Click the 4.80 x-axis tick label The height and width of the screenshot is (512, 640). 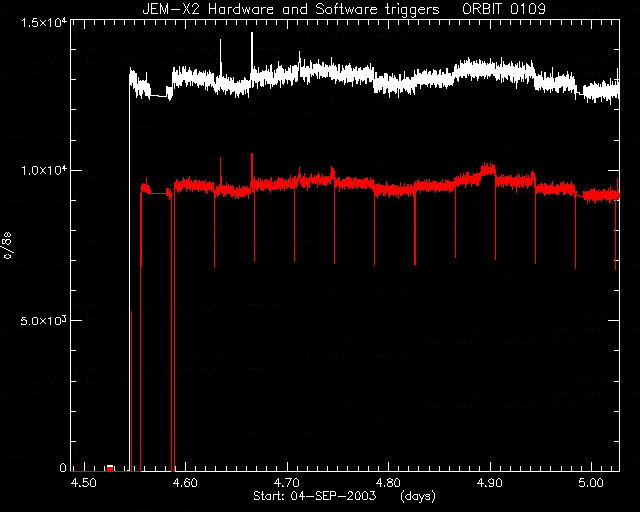coord(388,483)
